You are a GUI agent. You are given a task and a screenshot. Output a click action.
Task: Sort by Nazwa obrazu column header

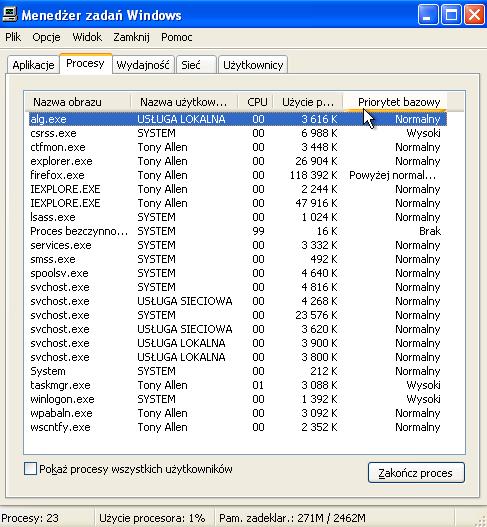click(78, 102)
